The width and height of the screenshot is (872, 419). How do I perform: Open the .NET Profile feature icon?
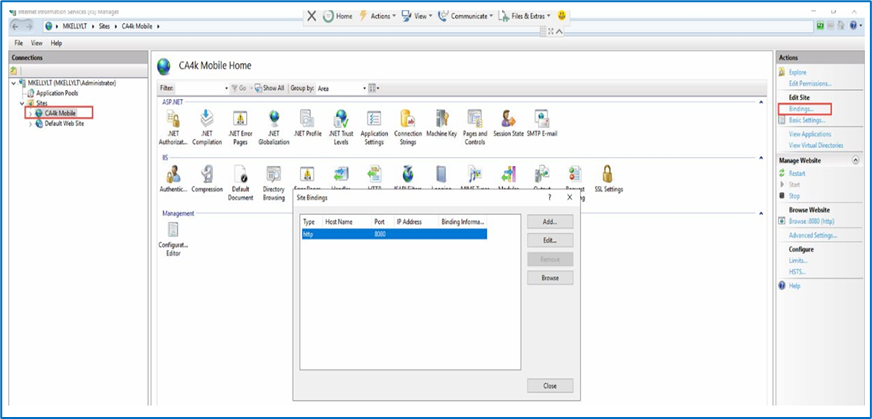(x=307, y=119)
